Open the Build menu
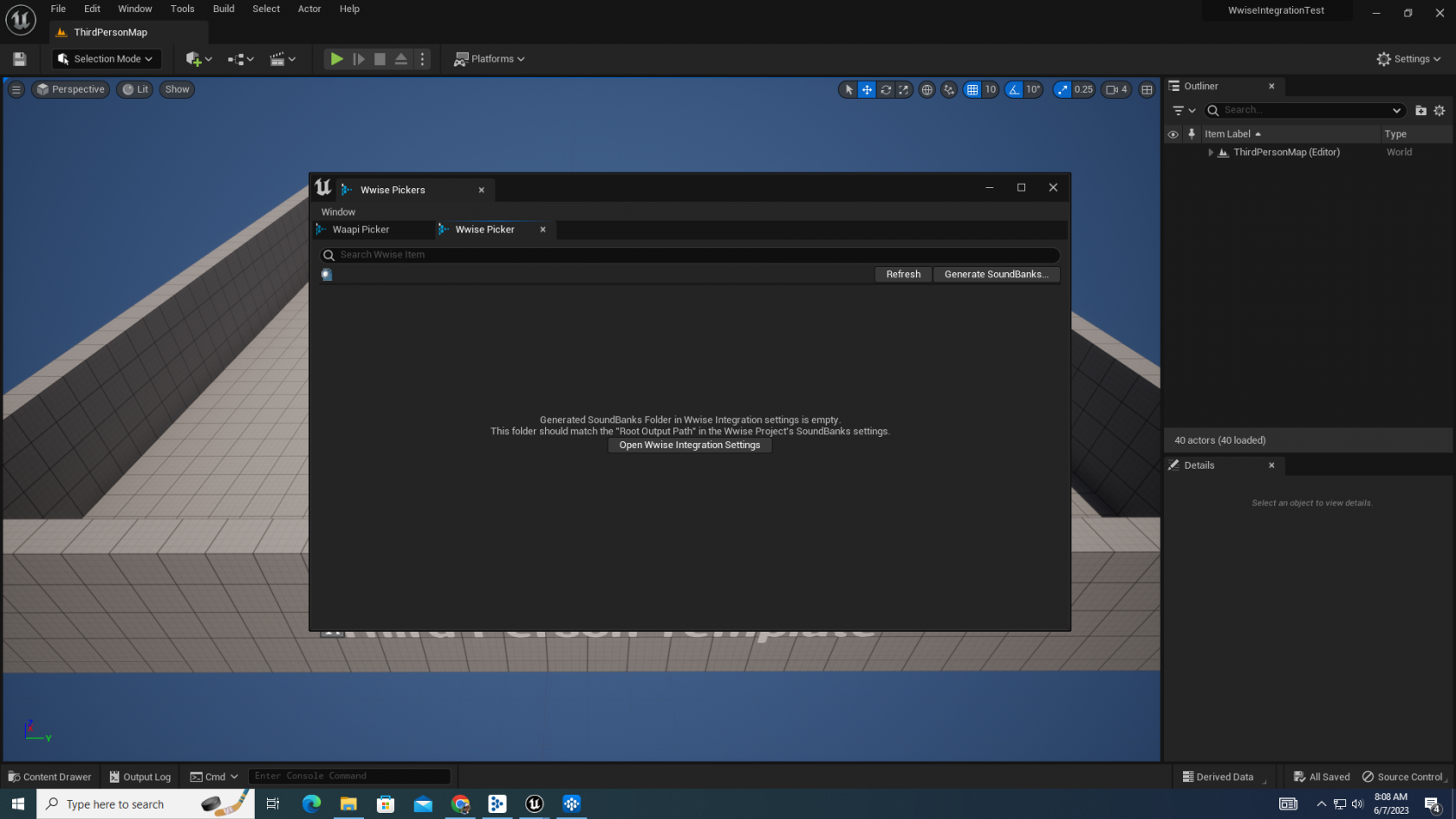 (224, 9)
